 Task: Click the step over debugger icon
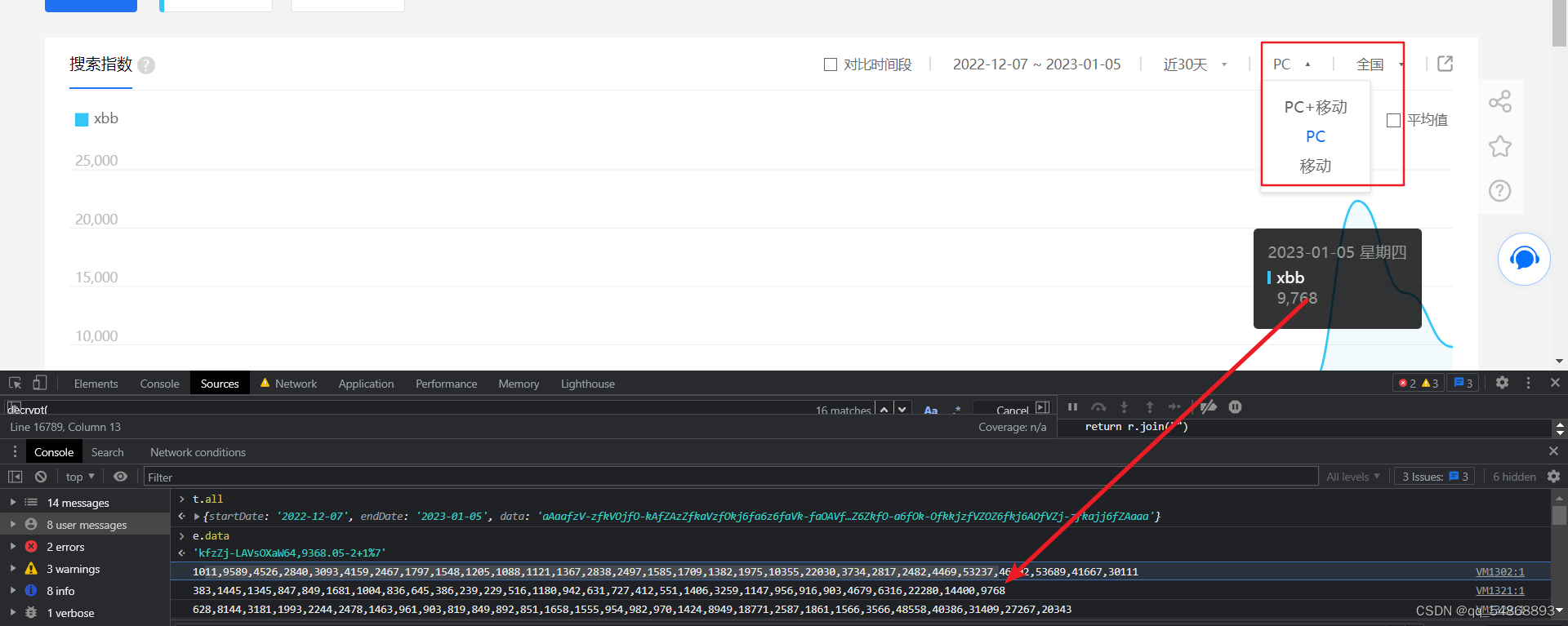pos(1098,406)
